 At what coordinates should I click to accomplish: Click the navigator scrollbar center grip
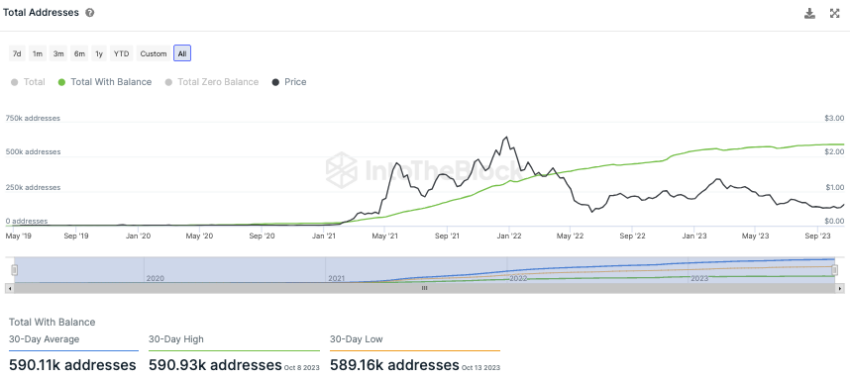click(x=425, y=288)
